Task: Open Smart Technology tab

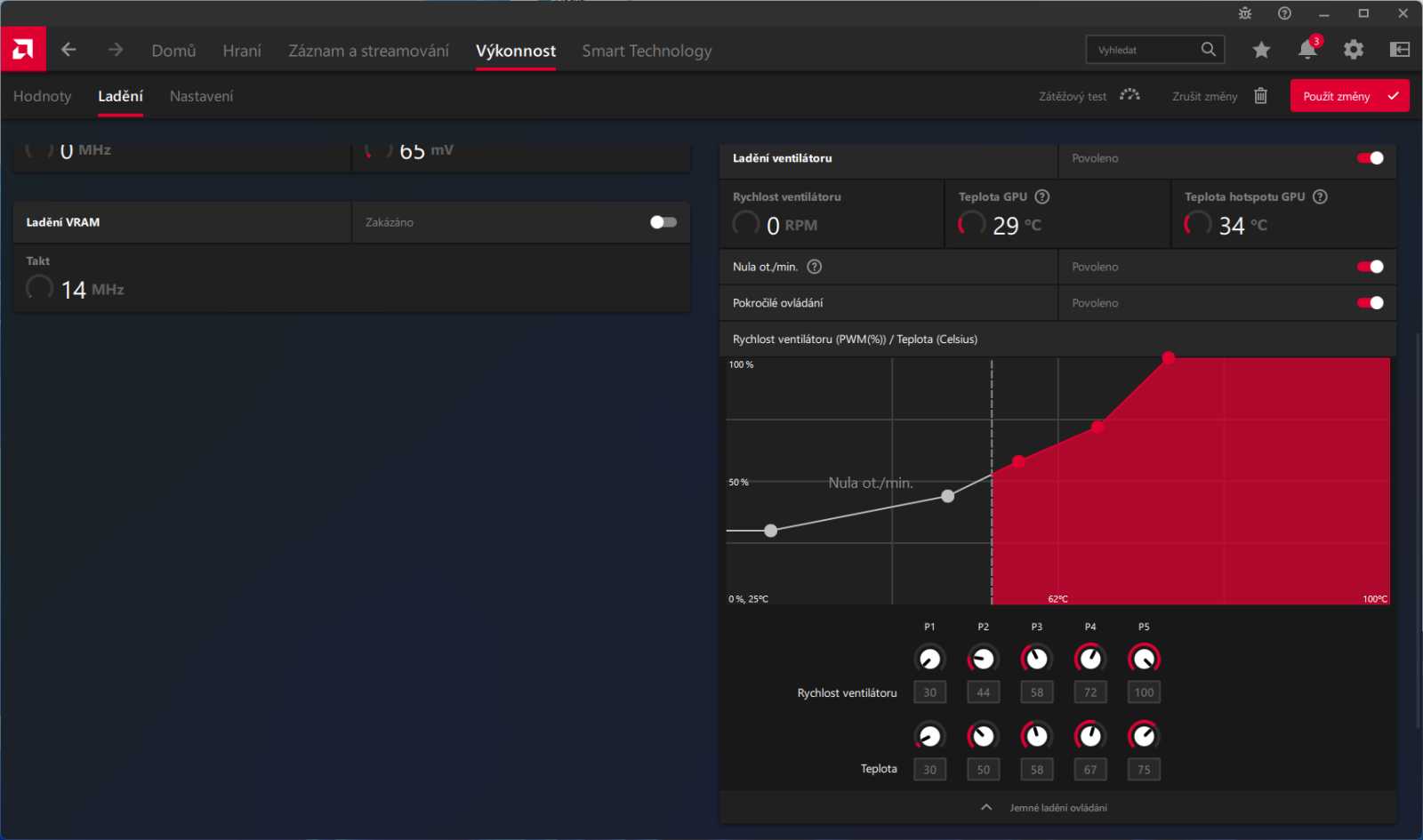Action: (647, 51)
